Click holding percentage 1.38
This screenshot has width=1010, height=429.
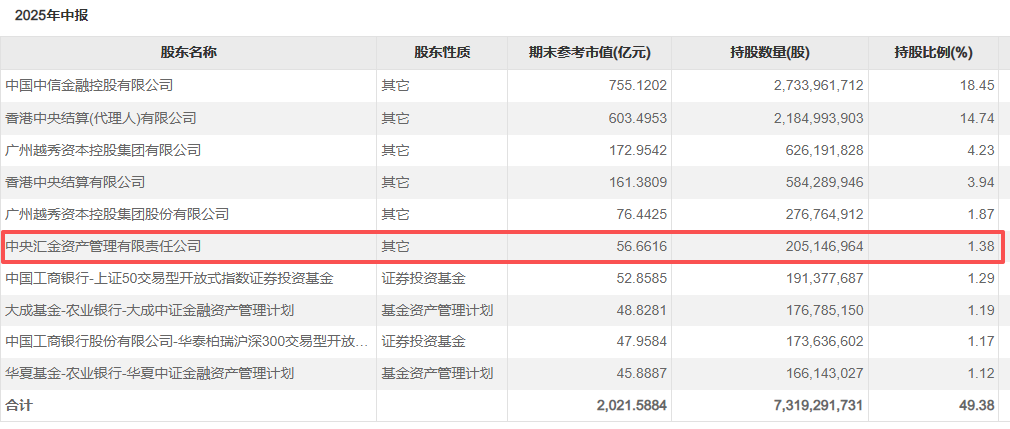[x=983, y=246]
